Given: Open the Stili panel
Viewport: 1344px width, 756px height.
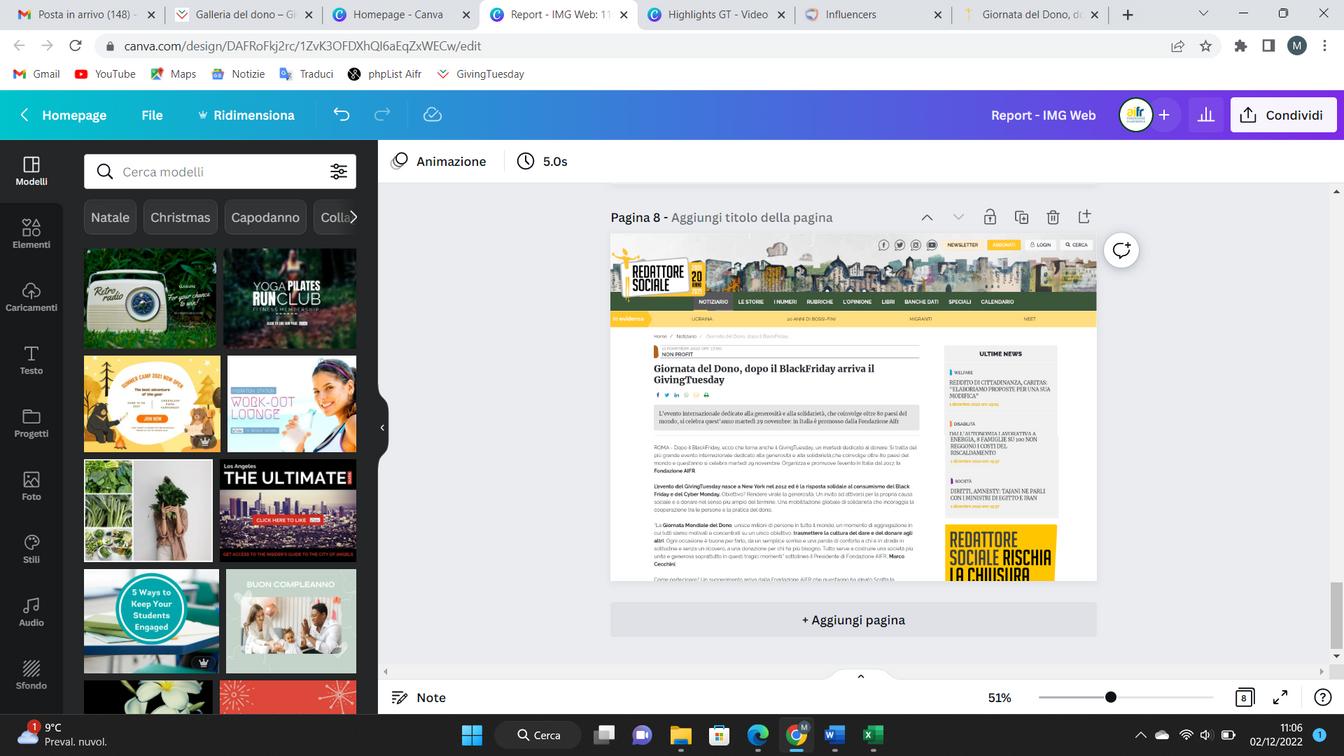Looking at the screenshot, I should pos(31,549).
